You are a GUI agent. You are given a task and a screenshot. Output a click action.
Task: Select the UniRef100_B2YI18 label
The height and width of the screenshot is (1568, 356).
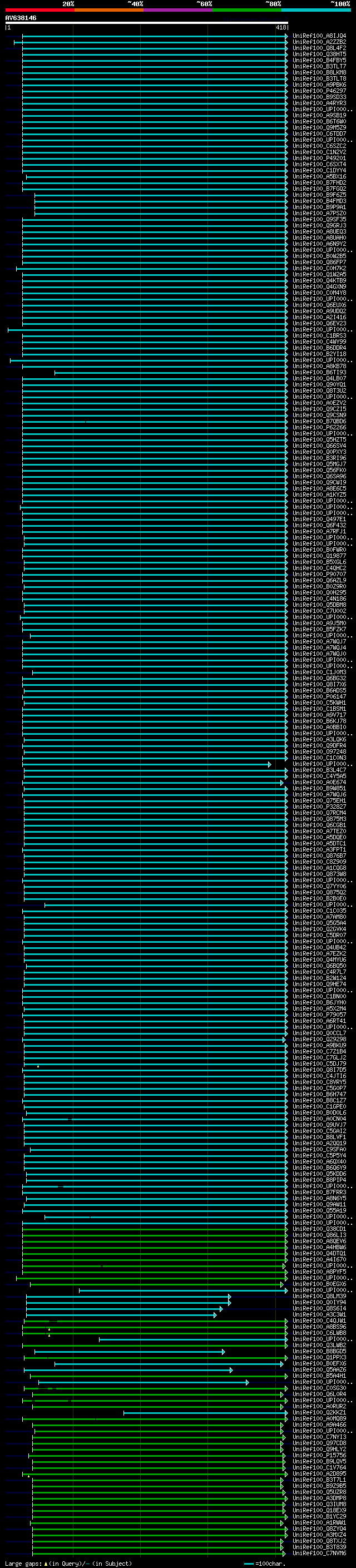[319, 354]
